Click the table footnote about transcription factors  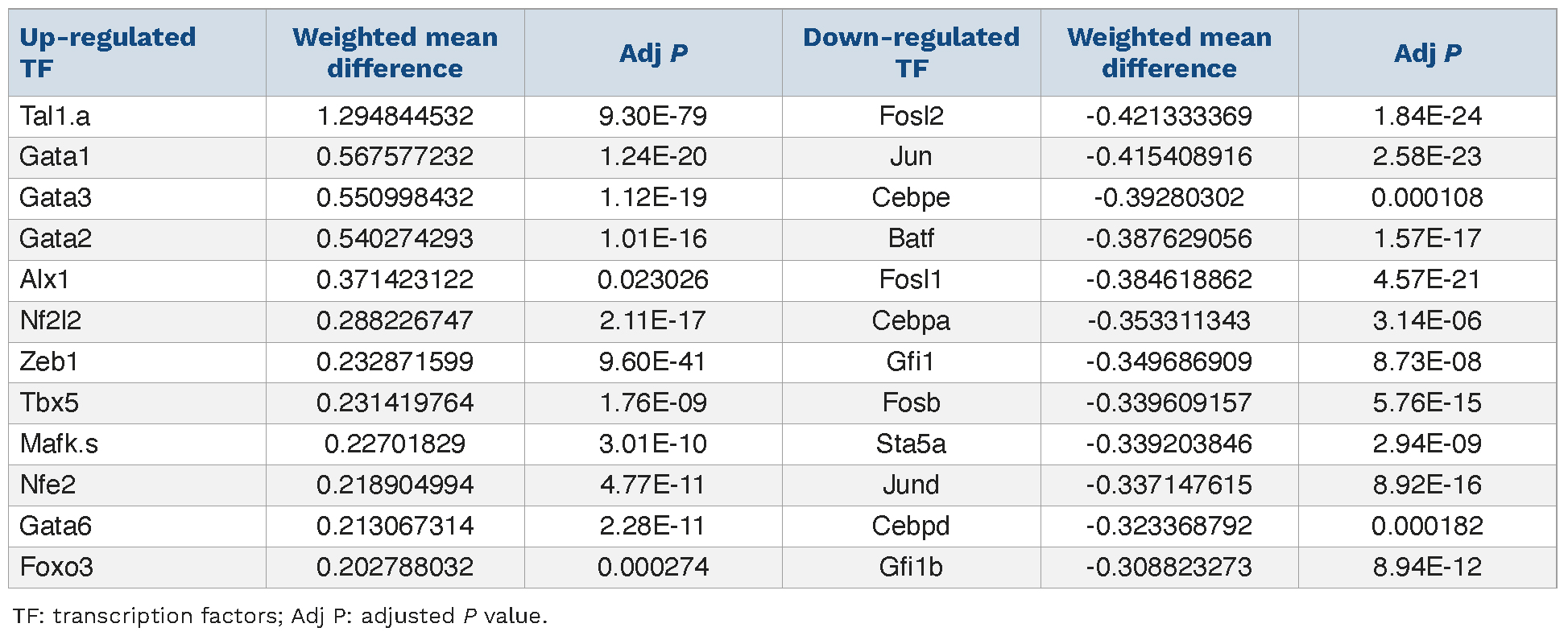tap(279, 617)
